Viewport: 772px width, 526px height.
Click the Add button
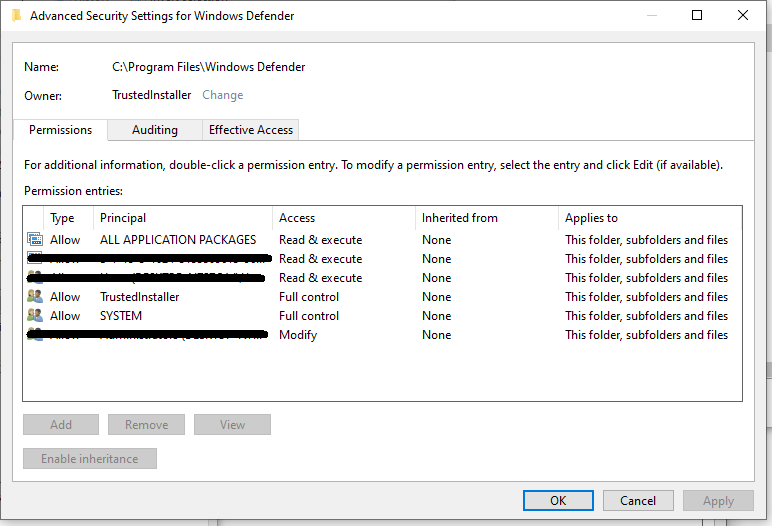pos(61,425)
